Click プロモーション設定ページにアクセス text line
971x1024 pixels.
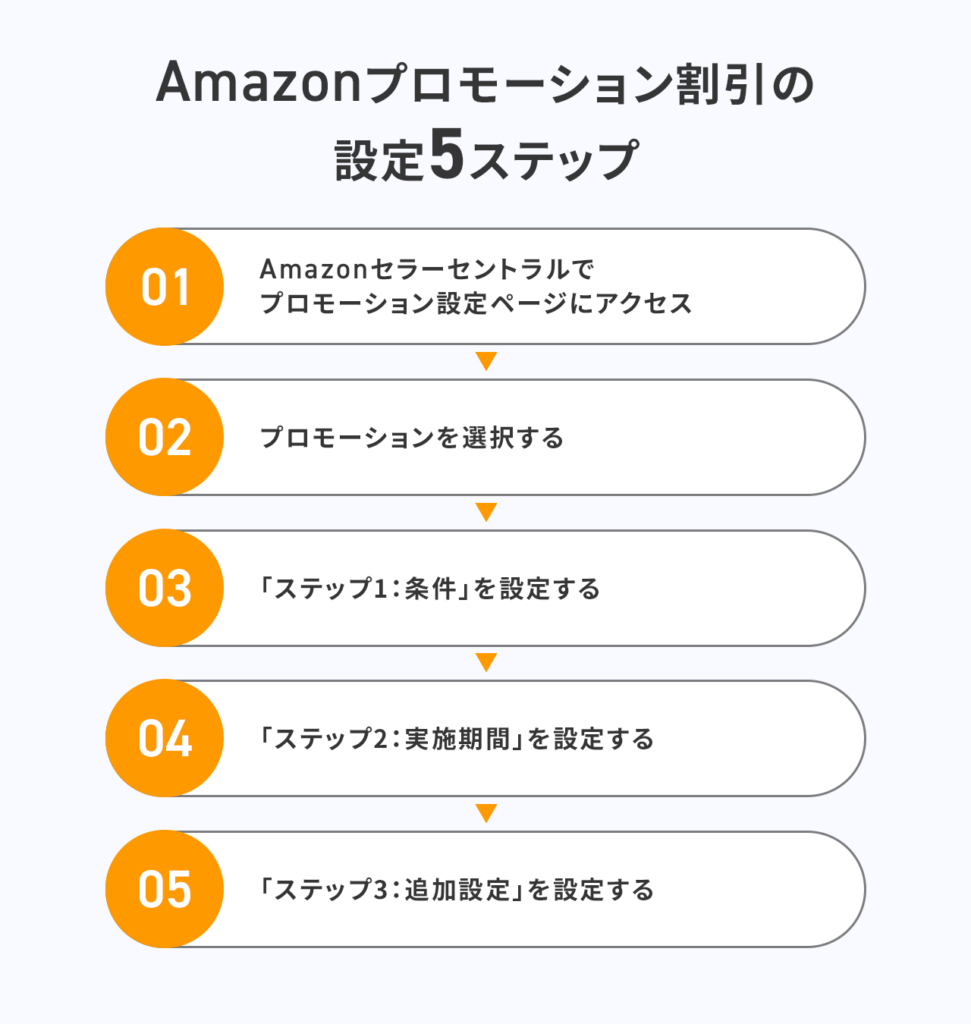click(476, 304)
